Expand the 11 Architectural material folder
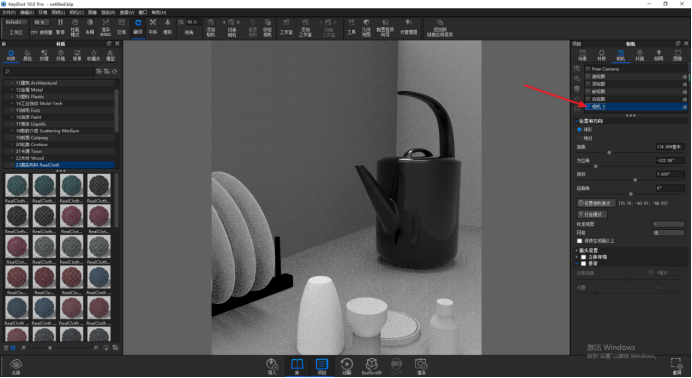The width and height of the screenshot is (692, 378). [x=11, y=83]
